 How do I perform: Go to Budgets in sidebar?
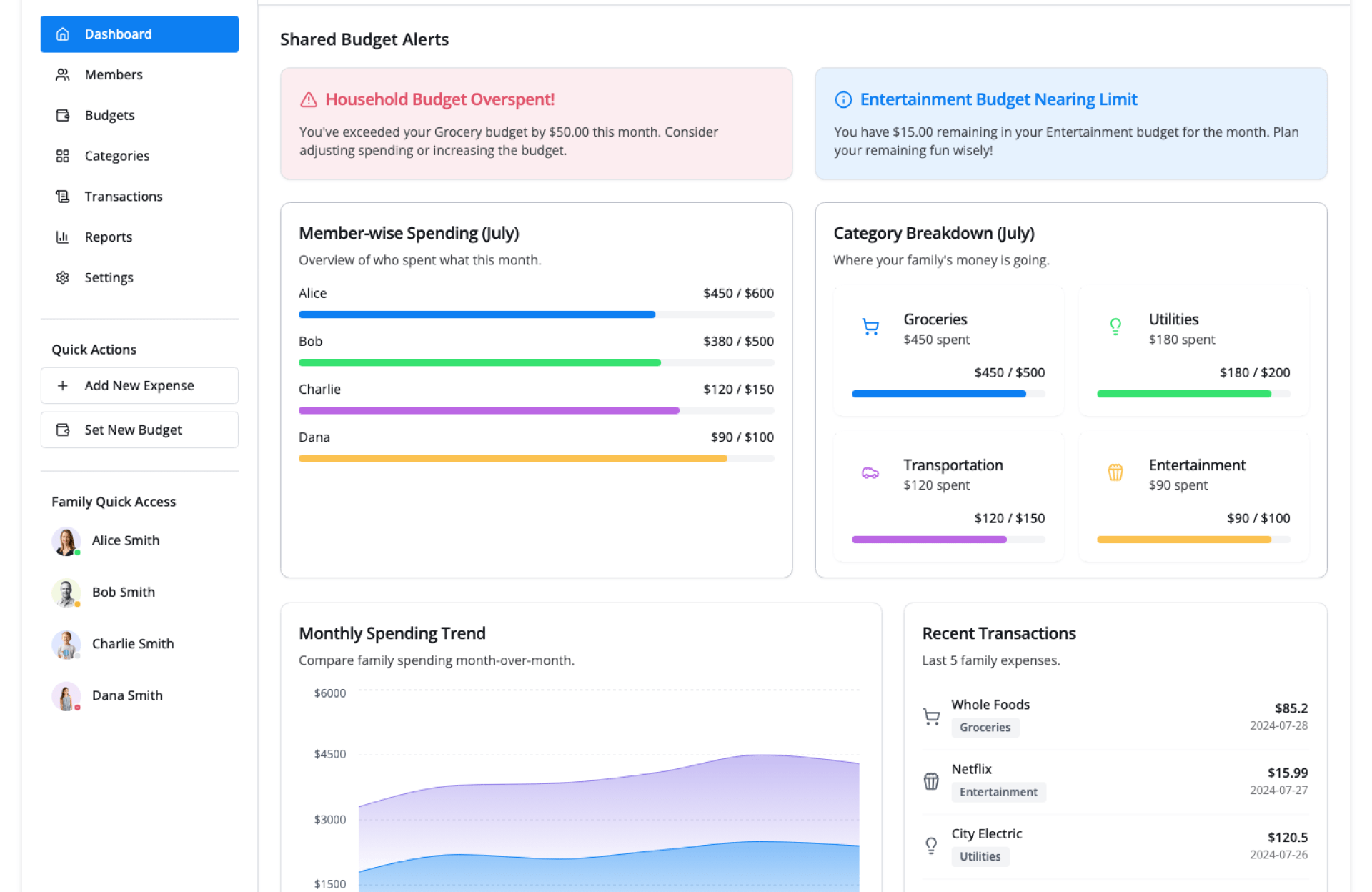coord(109,116)
